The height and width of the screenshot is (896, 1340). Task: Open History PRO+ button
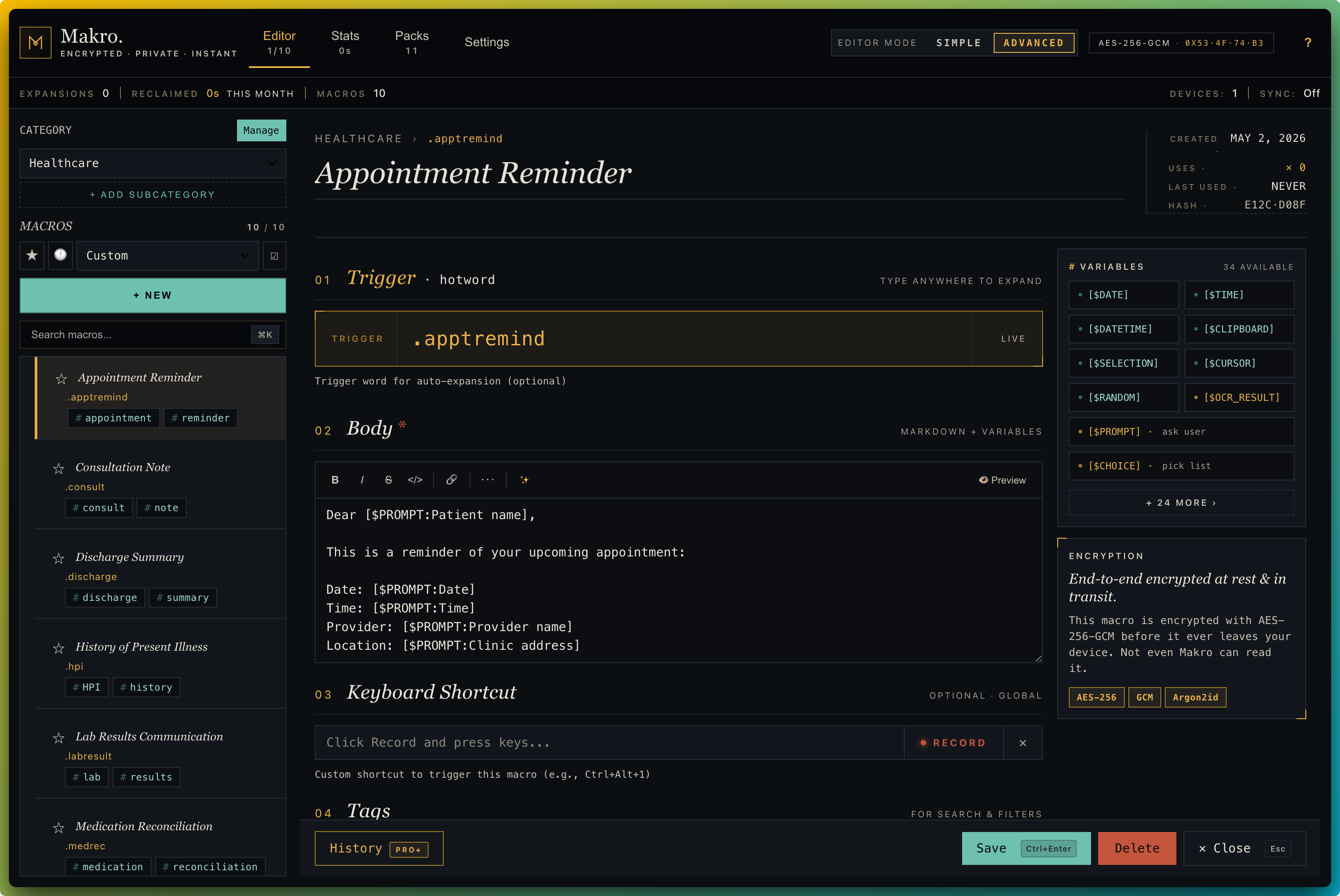click(379, 848)
